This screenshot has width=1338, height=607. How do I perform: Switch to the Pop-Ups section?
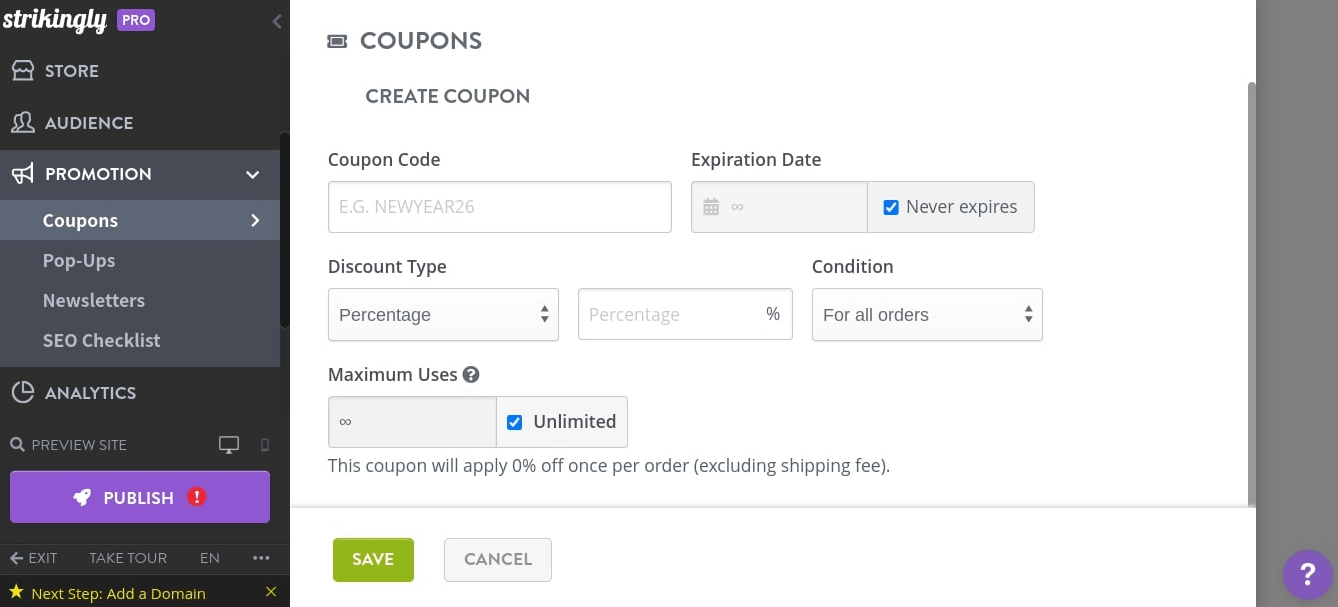79,260
